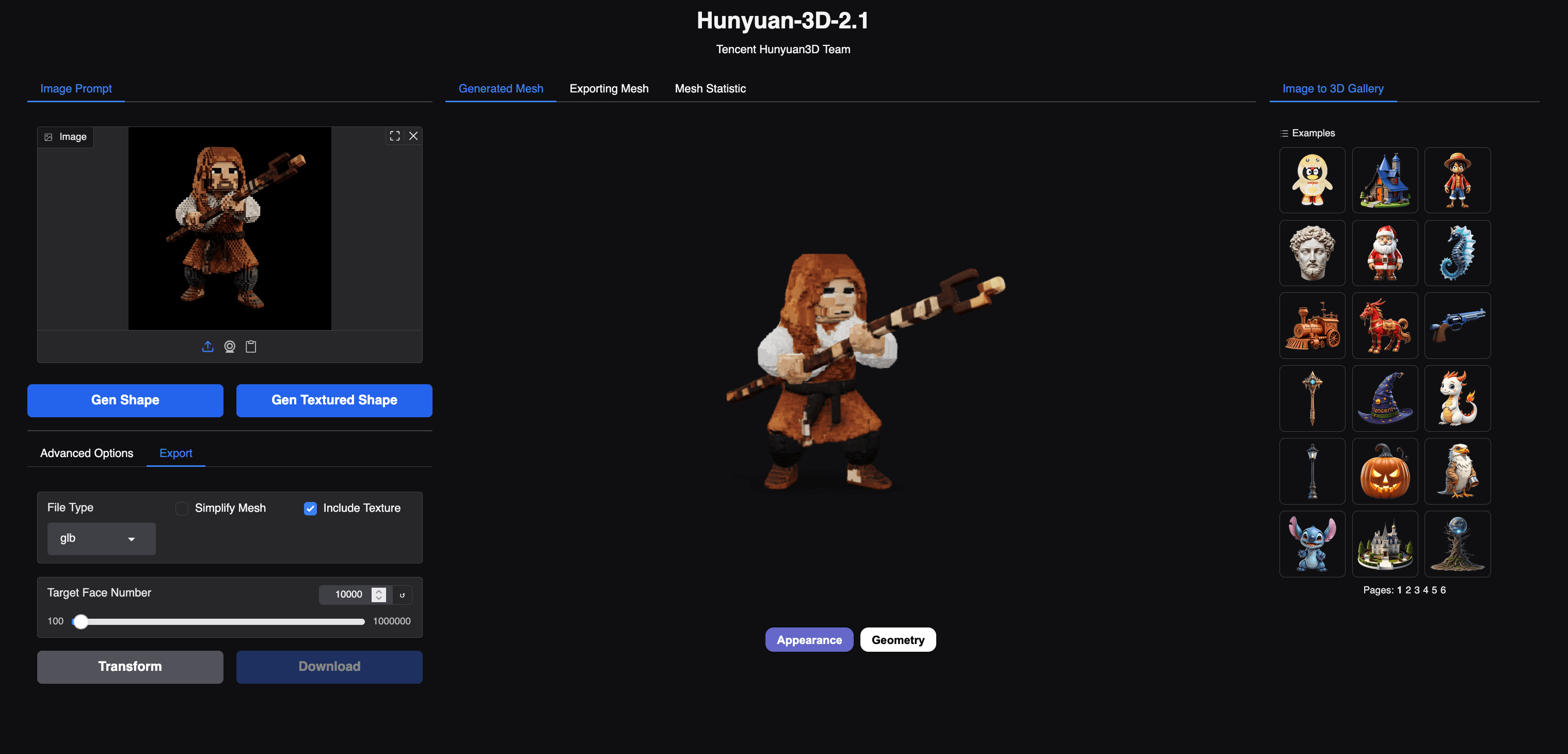Increase value using the face number stepper

click(379, 591)
